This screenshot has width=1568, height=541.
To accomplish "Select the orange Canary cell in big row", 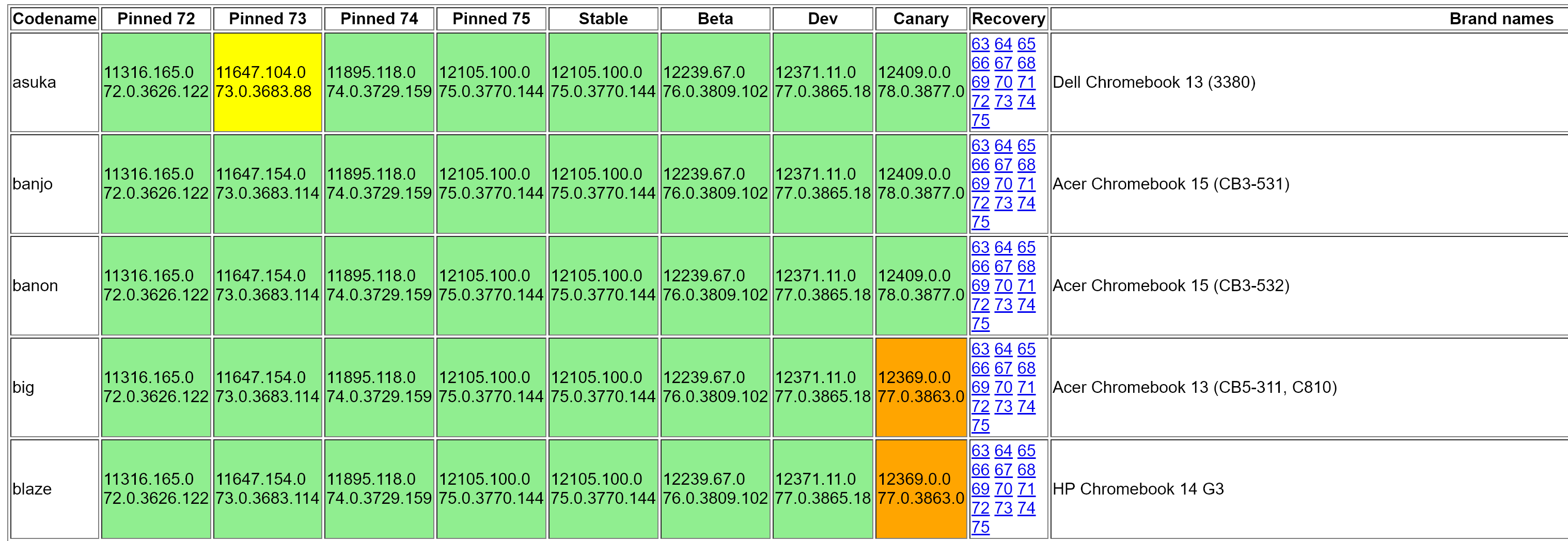I will [921, 387].
